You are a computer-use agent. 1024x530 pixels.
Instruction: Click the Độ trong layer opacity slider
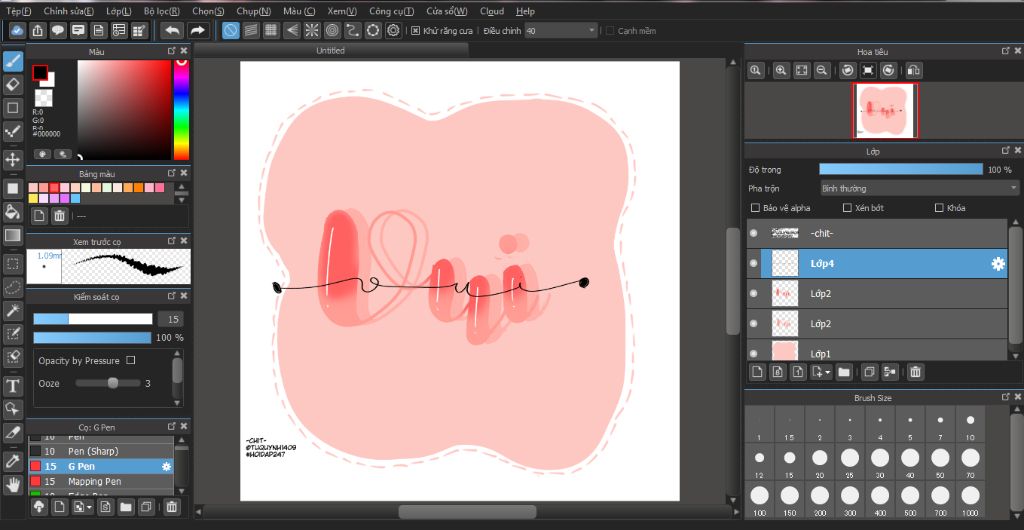901,170
